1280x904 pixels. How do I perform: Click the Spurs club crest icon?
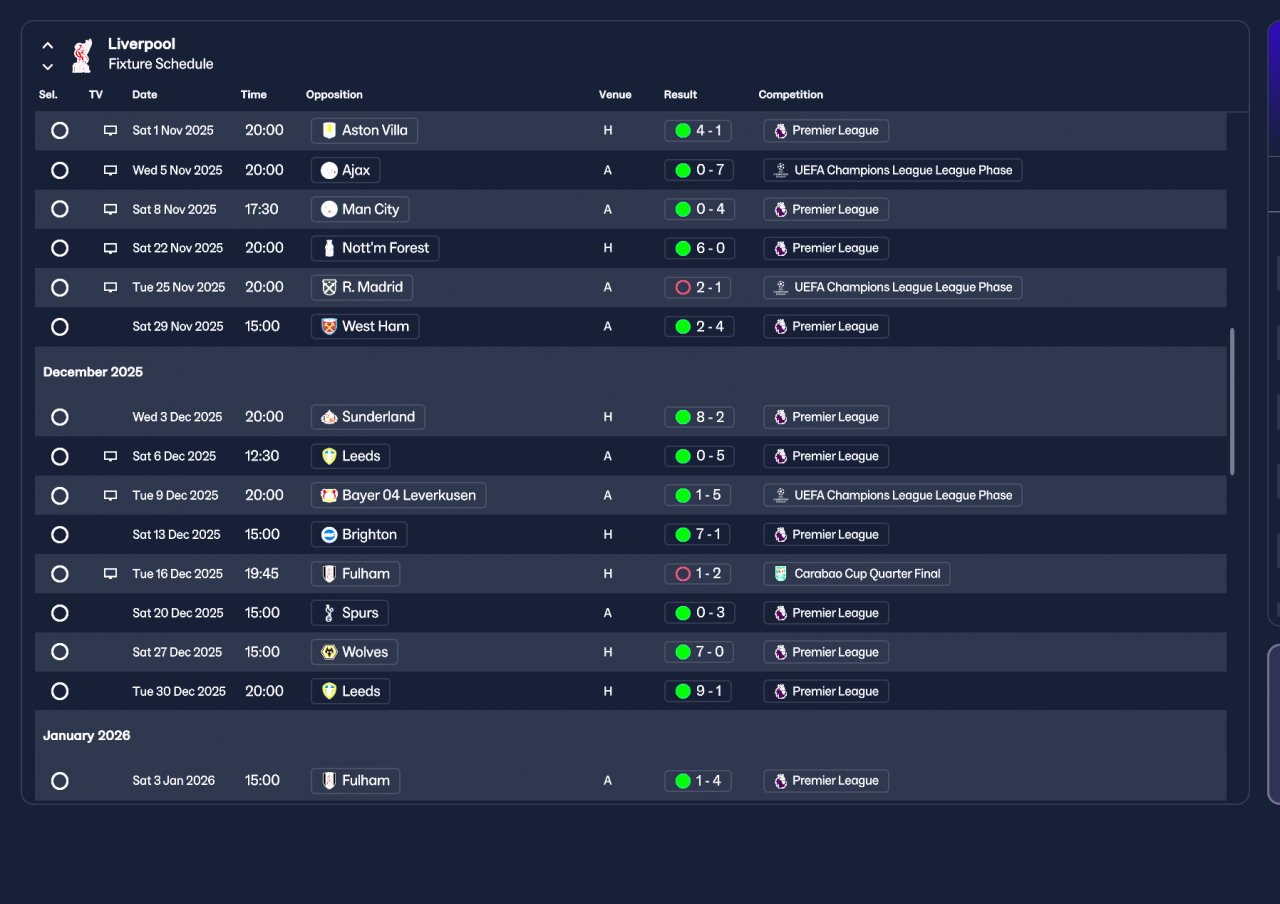[x=329, y=613]
